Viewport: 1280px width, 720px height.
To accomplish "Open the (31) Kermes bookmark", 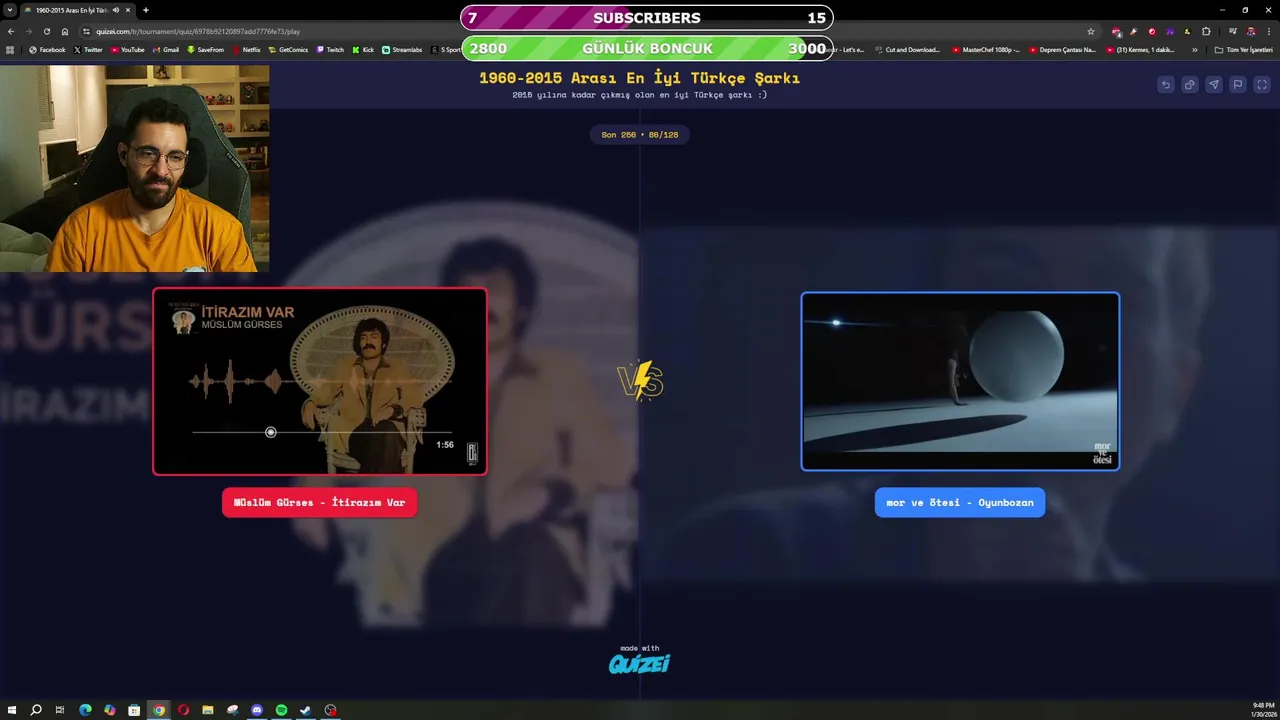I will coord(1141,50).
